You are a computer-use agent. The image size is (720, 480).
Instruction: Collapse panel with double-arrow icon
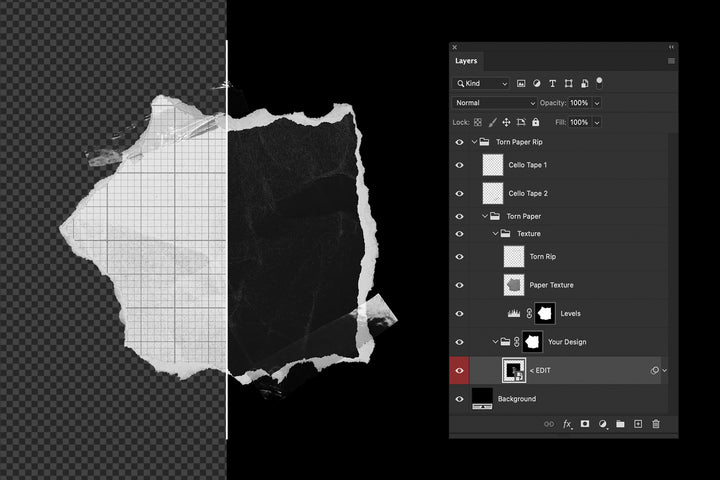click(671, 47)
